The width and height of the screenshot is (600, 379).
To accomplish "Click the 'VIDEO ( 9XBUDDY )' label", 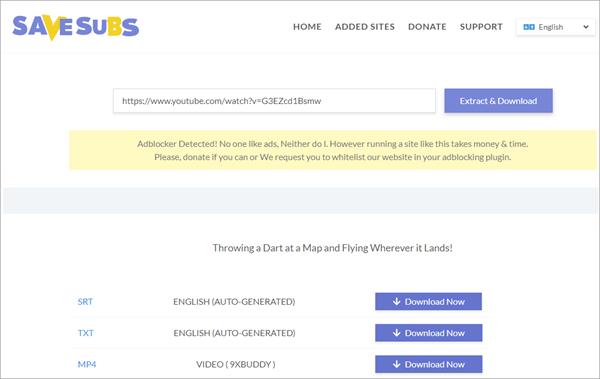I will 236,364.
